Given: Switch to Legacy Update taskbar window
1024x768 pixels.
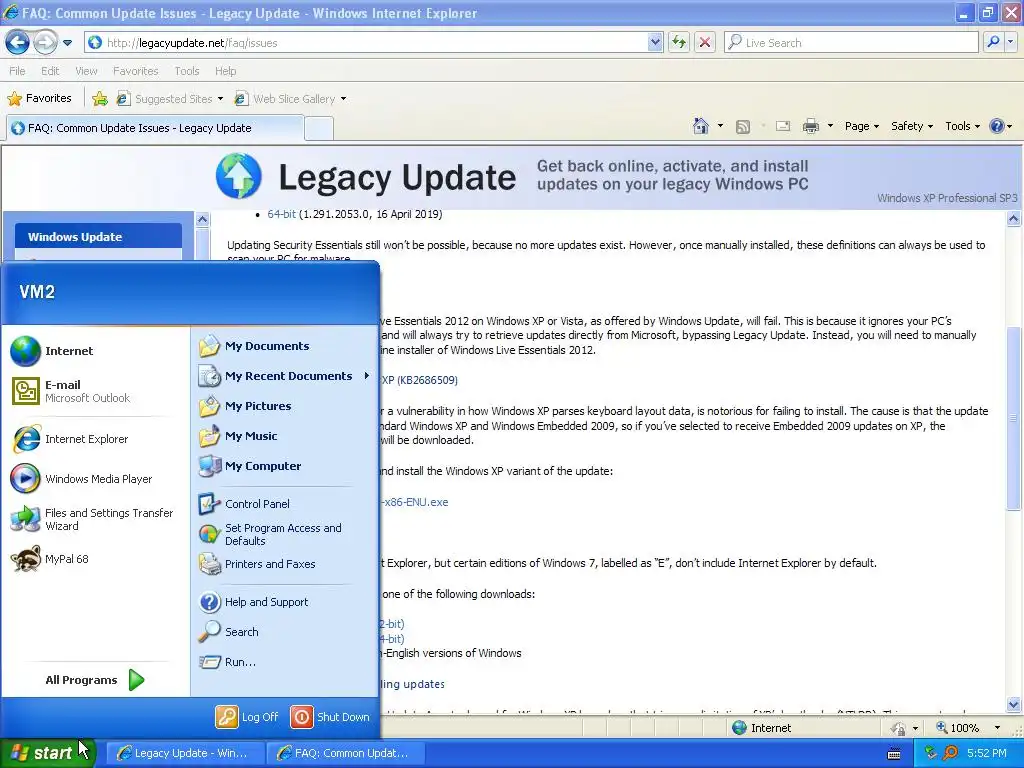Looking at the screenshot, I should pyautogui.click(x=185, y=753).
